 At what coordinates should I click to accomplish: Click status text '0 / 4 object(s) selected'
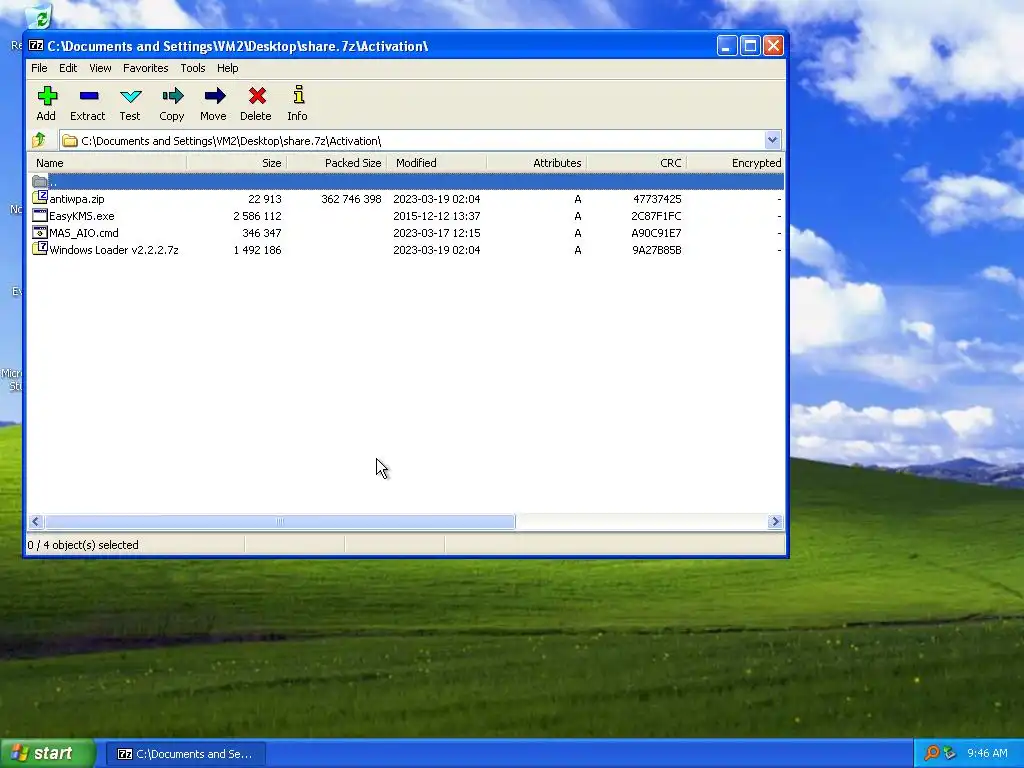(x=83, y=545)
